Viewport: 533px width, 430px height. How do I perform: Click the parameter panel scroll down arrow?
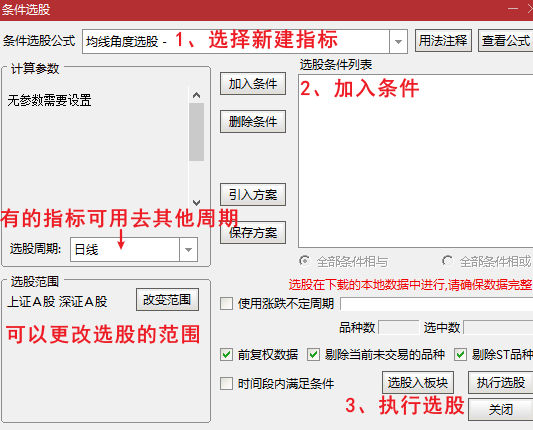196,203
